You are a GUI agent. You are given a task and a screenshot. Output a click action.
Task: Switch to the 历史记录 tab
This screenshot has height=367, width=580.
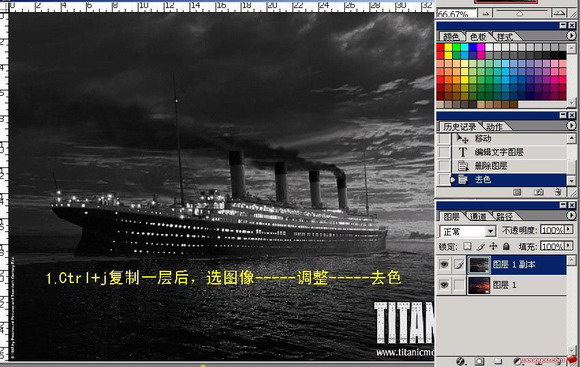point(459,127)
